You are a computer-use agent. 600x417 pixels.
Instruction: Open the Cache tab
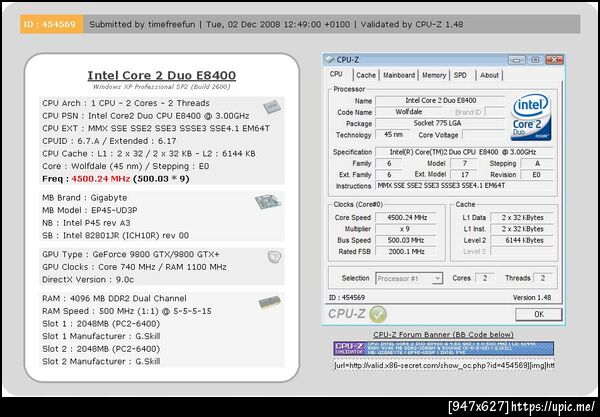(x=366, y=75)
